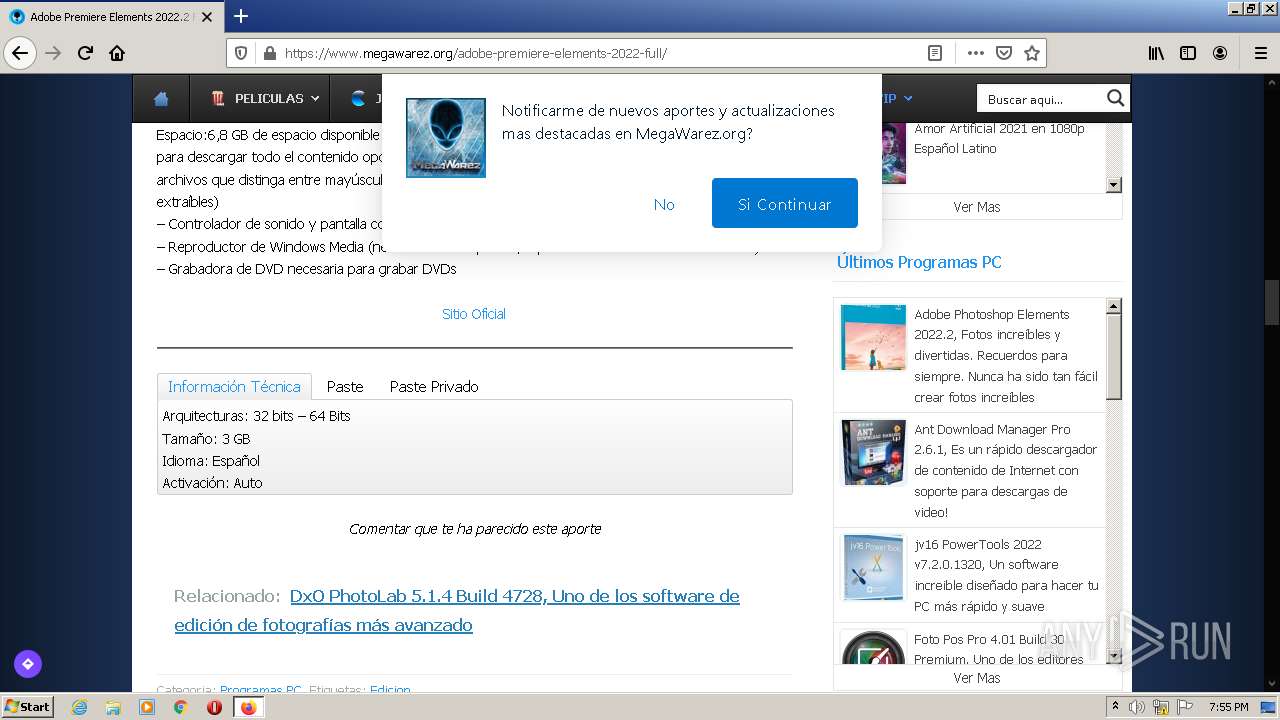
Task: Show sidebars icon in toolbar
Action: (x=1188, y=53)
